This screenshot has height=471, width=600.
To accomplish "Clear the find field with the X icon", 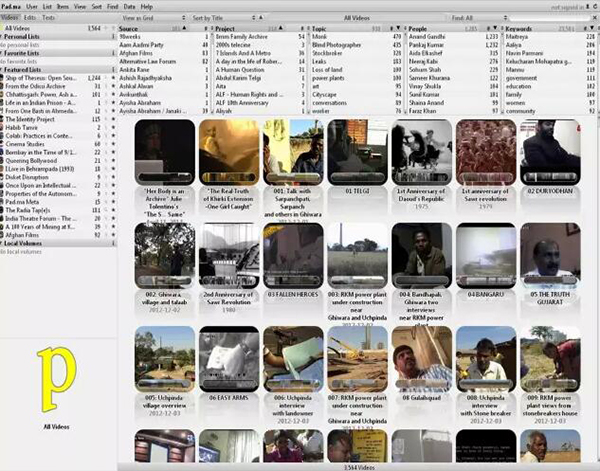I will coord(595,18).
